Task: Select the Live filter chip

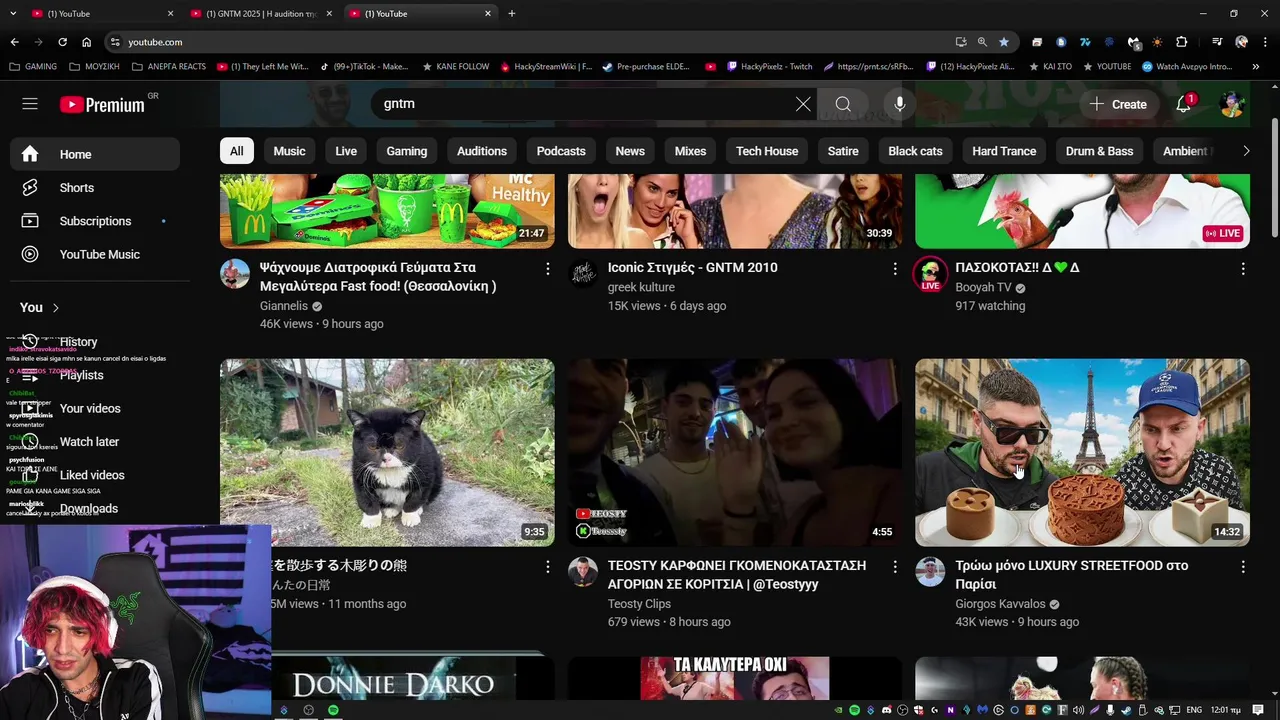Action: [x=346, y=151]
